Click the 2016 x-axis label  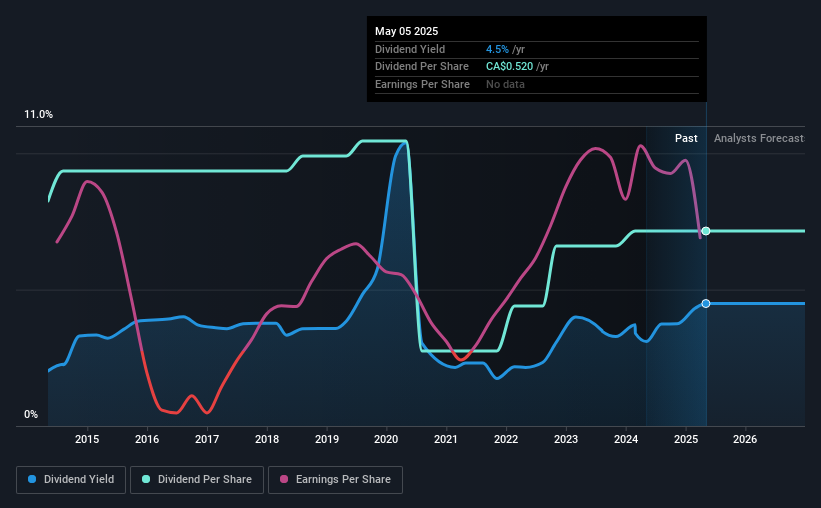coord(147,439)
